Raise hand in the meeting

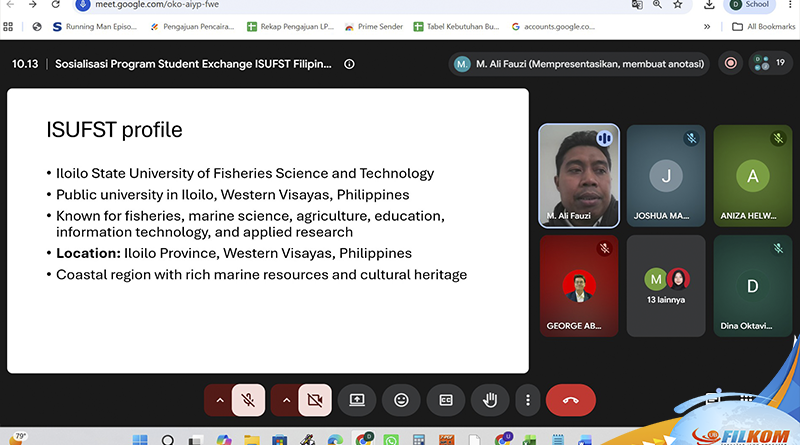coord(490,400)
